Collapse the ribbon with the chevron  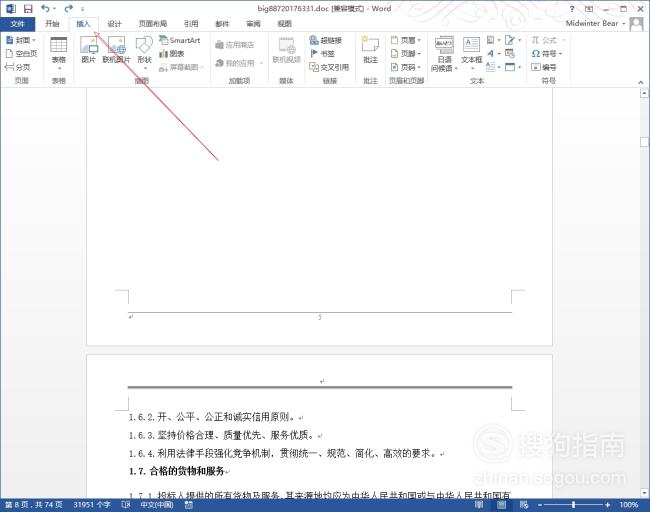coord(641,83)
